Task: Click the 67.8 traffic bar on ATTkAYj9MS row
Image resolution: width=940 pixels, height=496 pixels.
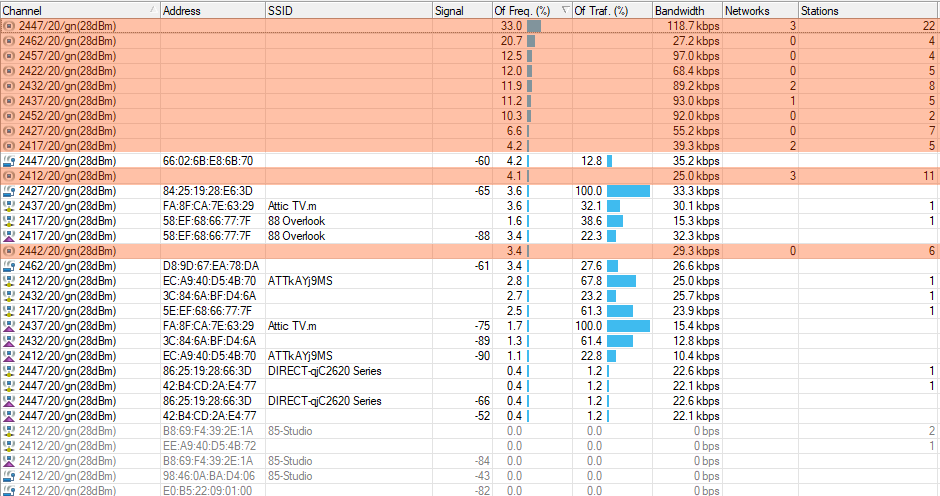Action: (x=622, y=281)
